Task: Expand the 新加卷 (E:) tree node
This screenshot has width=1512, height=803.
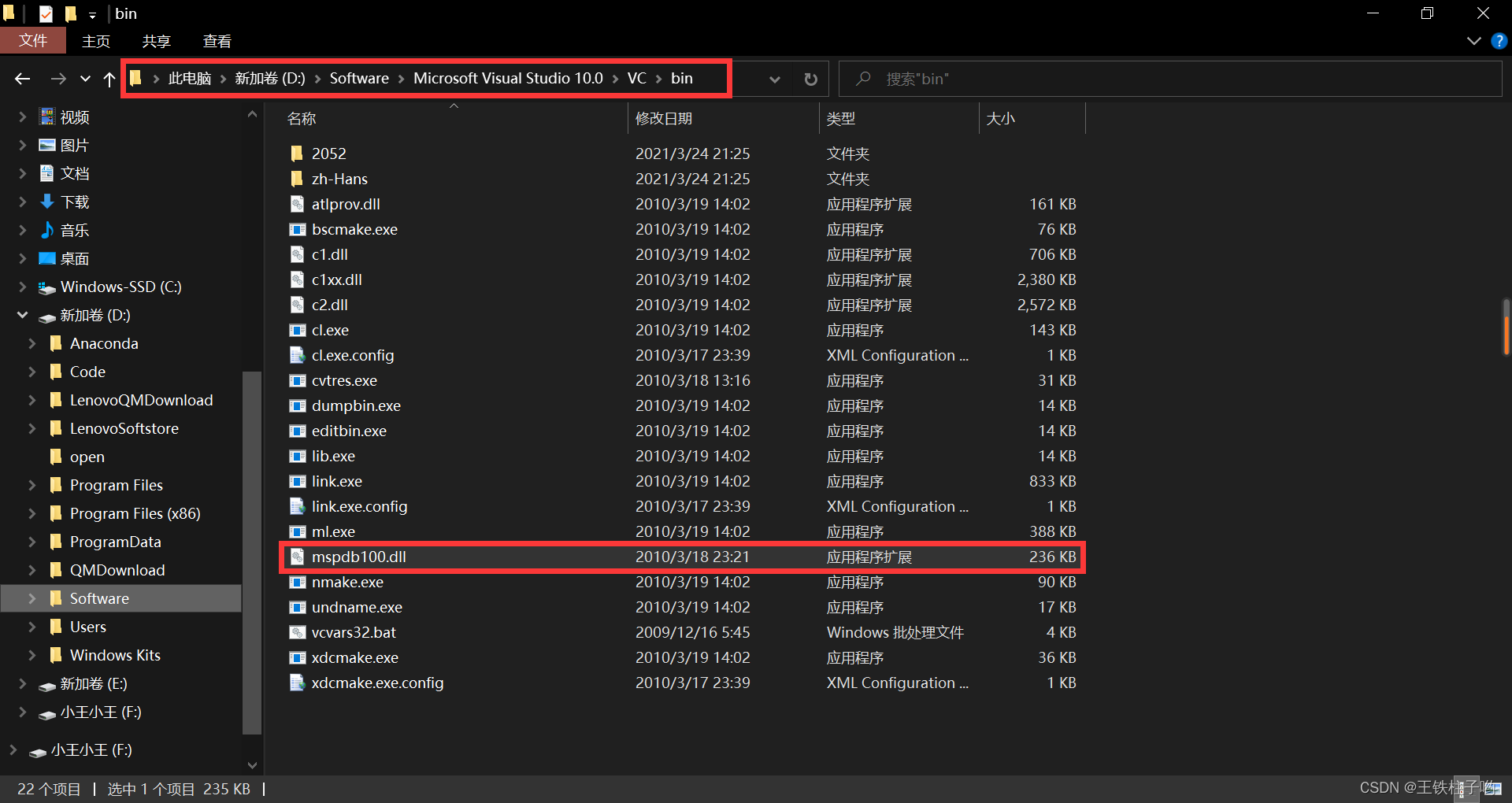Action: pyautogui.click(x=22, y=683)
